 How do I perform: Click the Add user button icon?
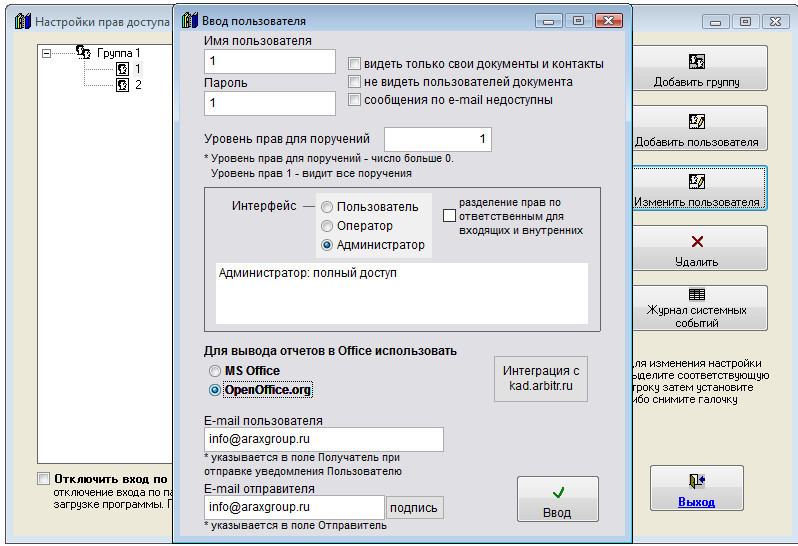tap(697, 121)
